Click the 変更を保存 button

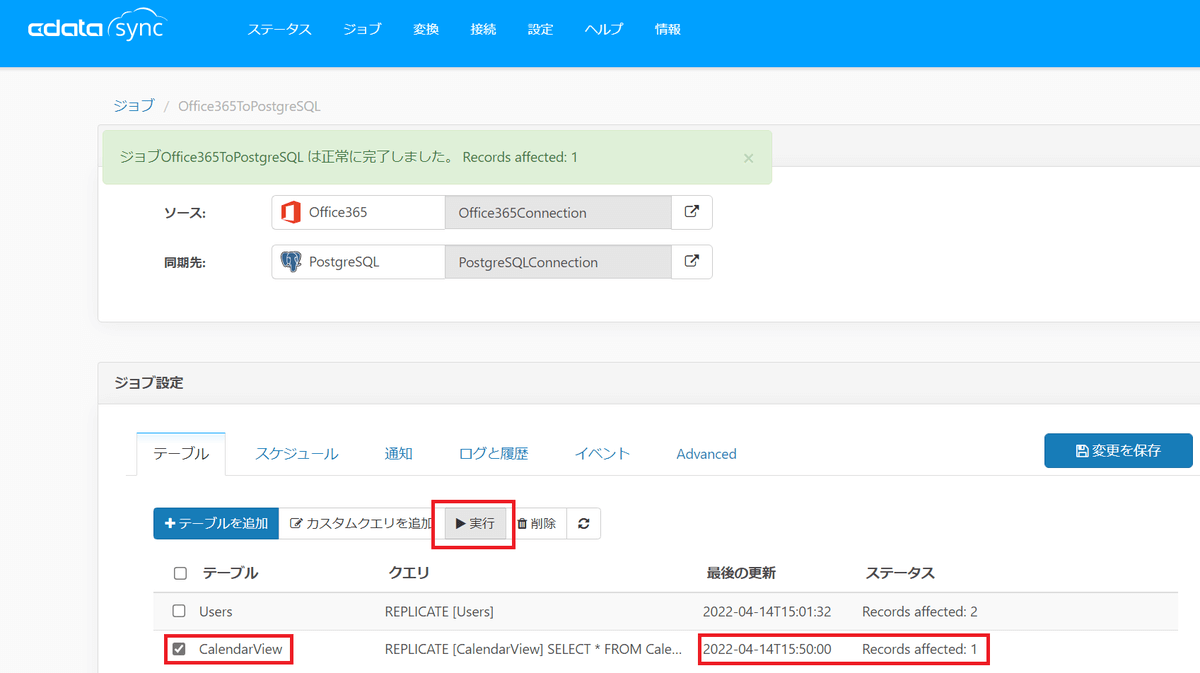click(x=1119, y=450)
